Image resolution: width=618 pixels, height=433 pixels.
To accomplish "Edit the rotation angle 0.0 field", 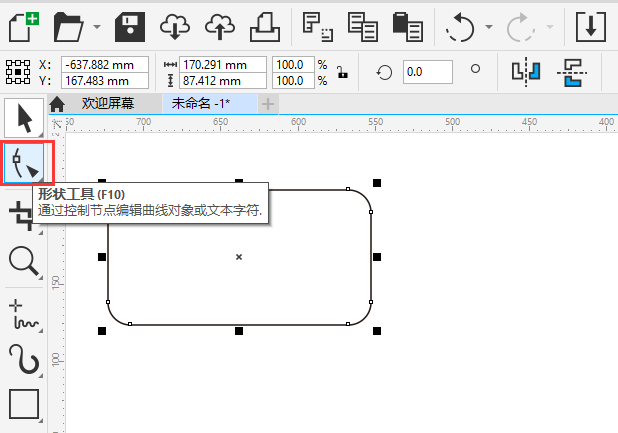I will 428,72.
